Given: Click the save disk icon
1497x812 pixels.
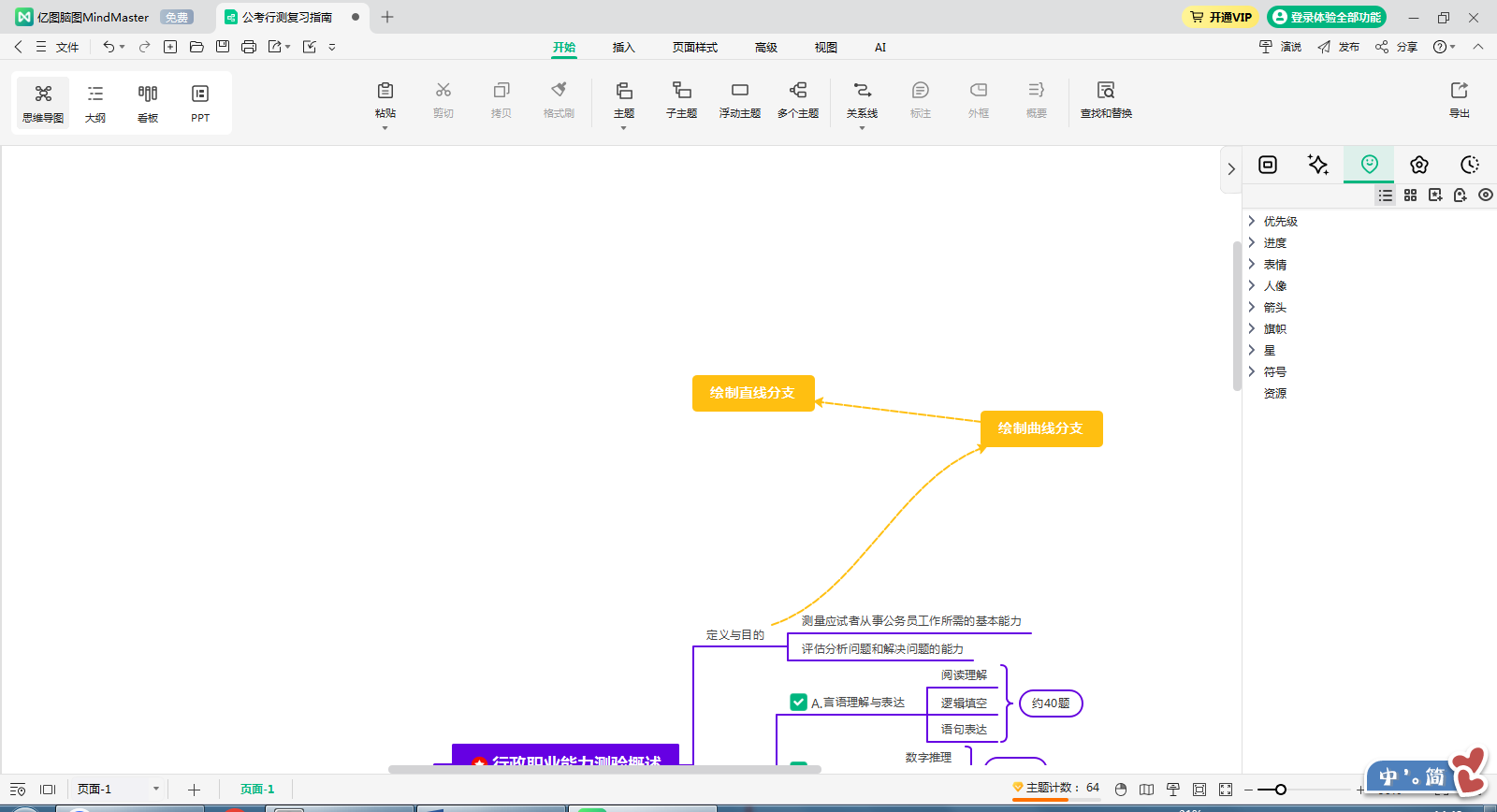Looking at the screenshot, I should [x=223, y=47].
